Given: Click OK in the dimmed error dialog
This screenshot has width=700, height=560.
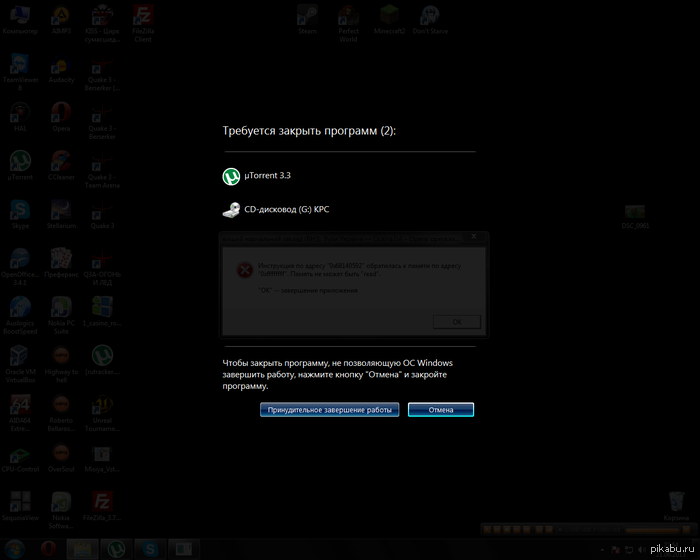Looking at the screenshot, I should coord(457,321).
